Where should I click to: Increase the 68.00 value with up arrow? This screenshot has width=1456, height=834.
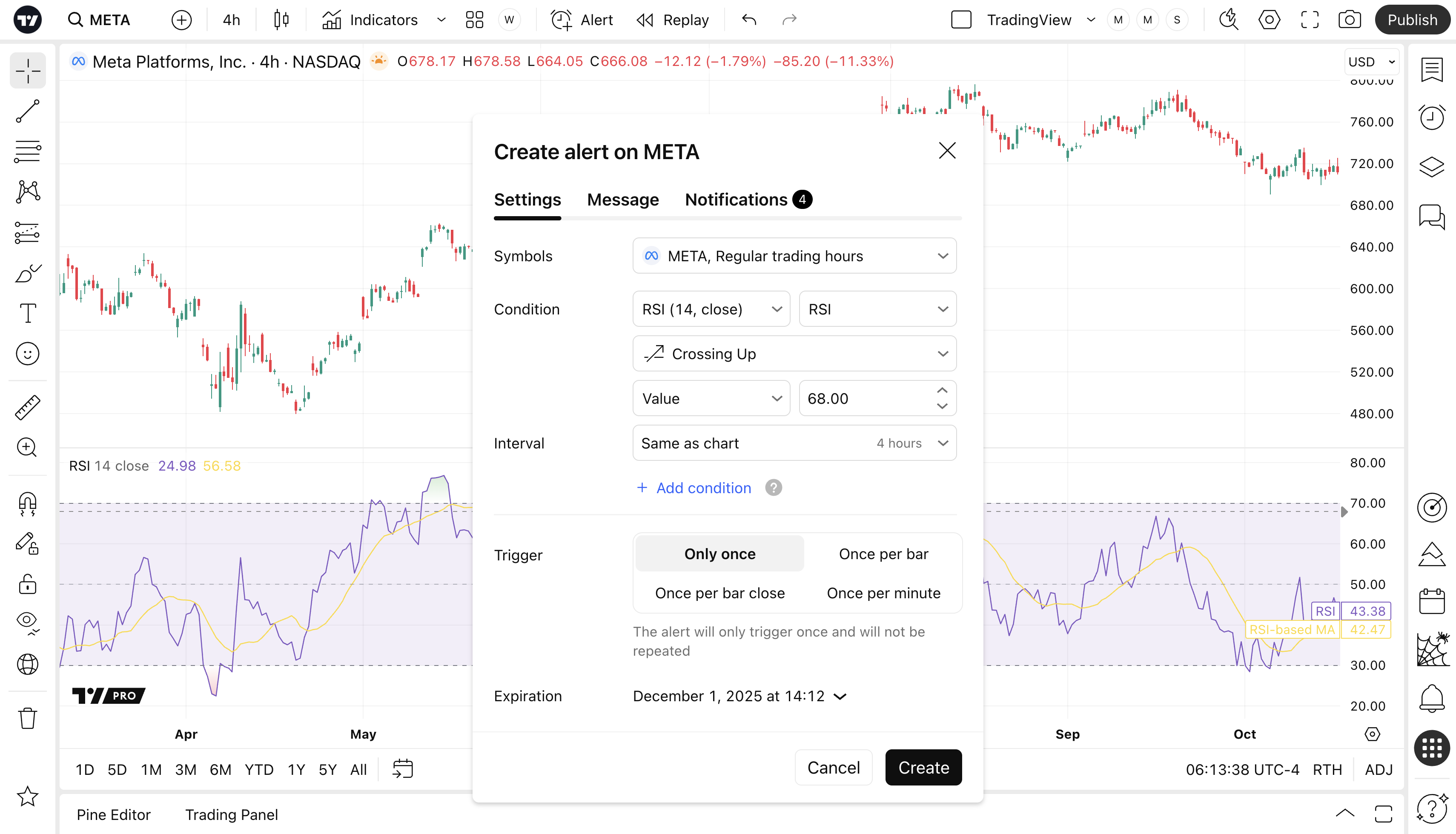[x=942, y=391]
